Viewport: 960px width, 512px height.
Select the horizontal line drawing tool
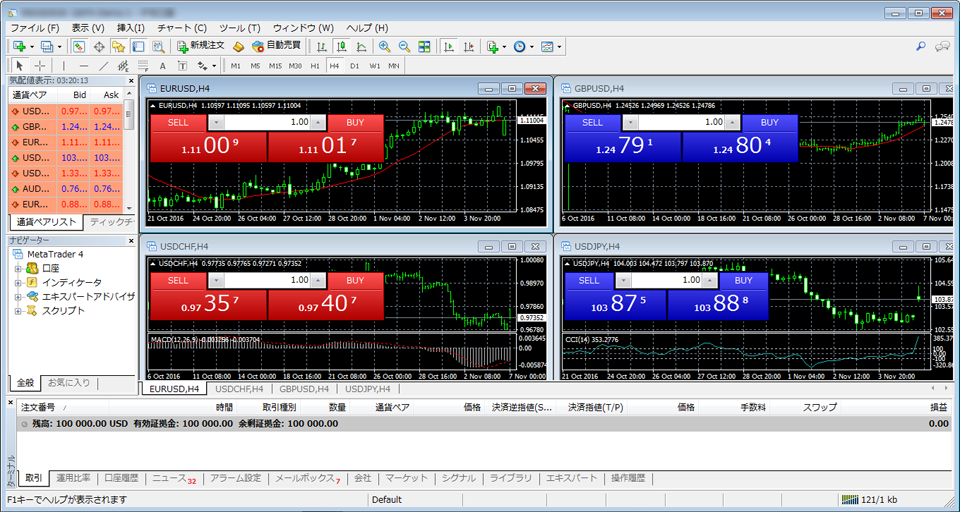[84, 66]
